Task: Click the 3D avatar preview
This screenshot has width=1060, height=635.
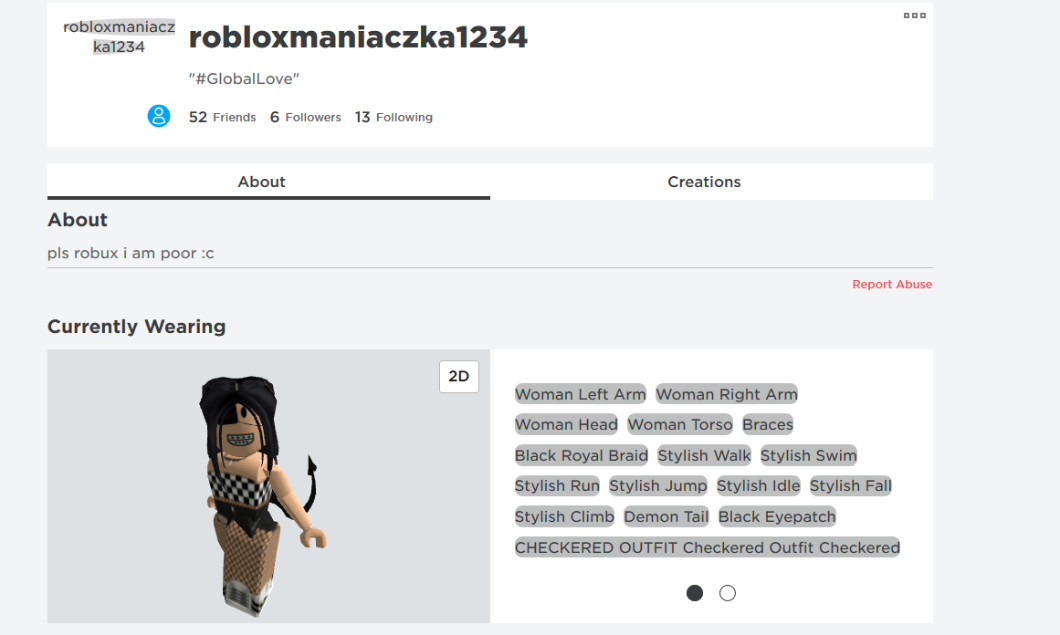Action: click(268, 486)
